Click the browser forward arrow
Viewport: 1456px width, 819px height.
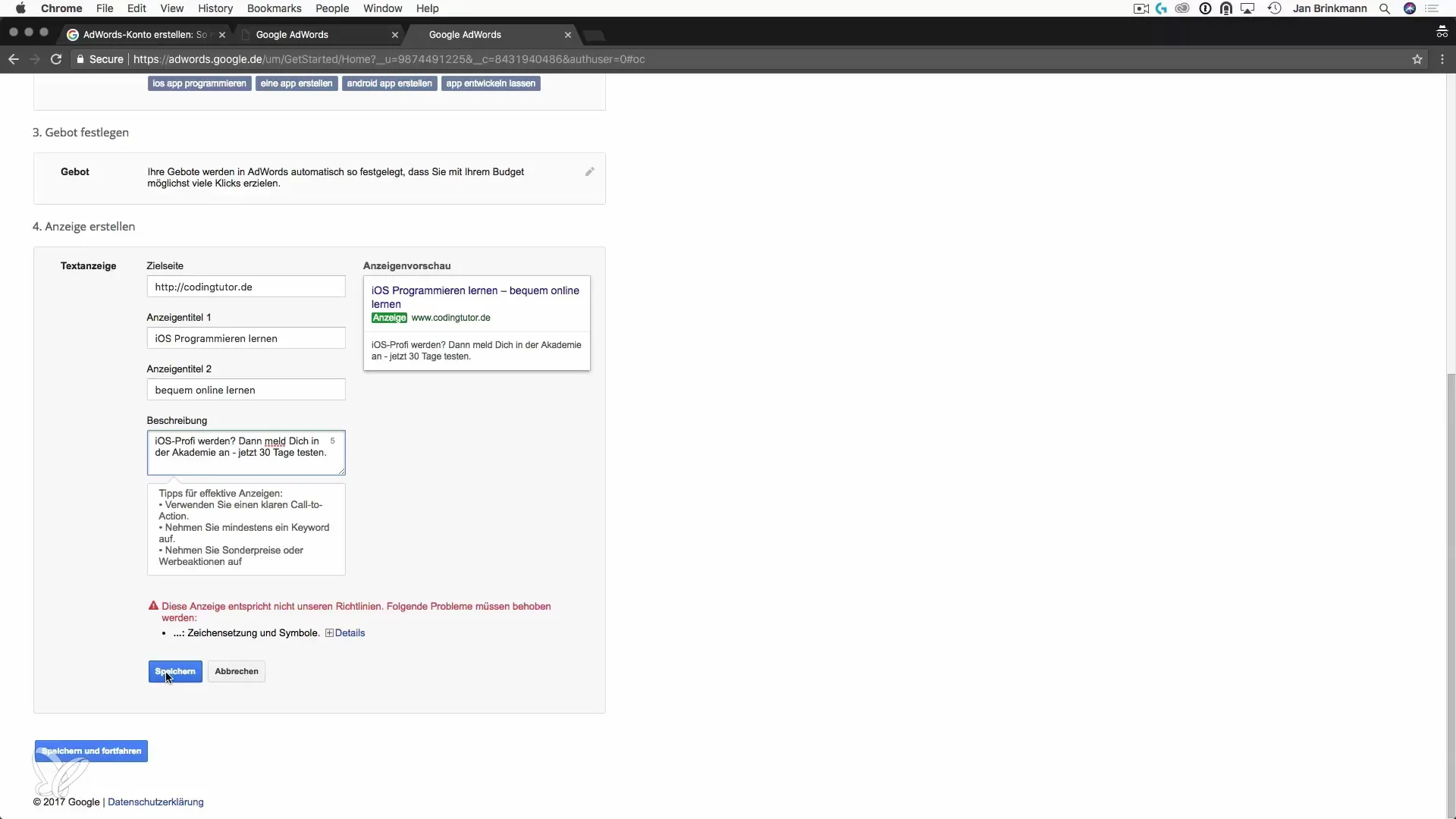tap(35, 59)
